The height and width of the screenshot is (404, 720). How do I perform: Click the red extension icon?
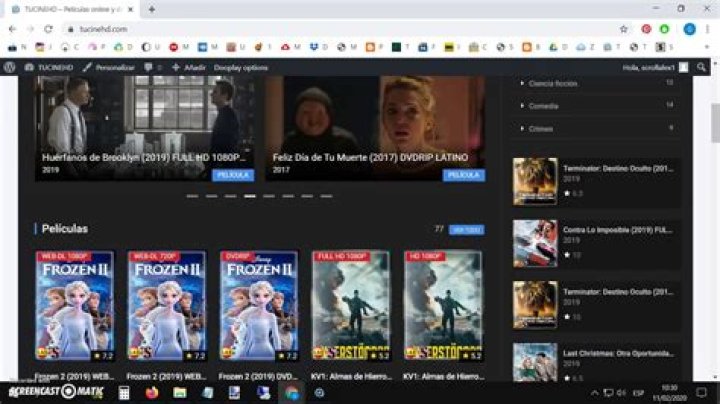pos(646,29)
